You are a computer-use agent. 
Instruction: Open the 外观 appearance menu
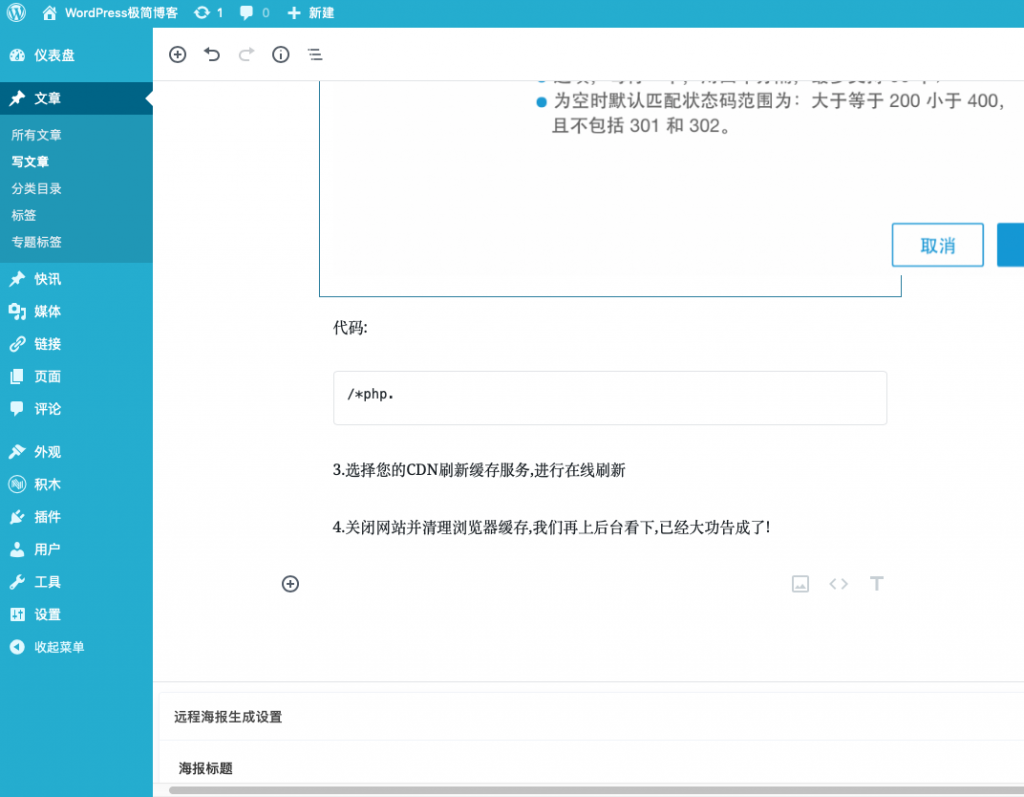coord(76,452)
